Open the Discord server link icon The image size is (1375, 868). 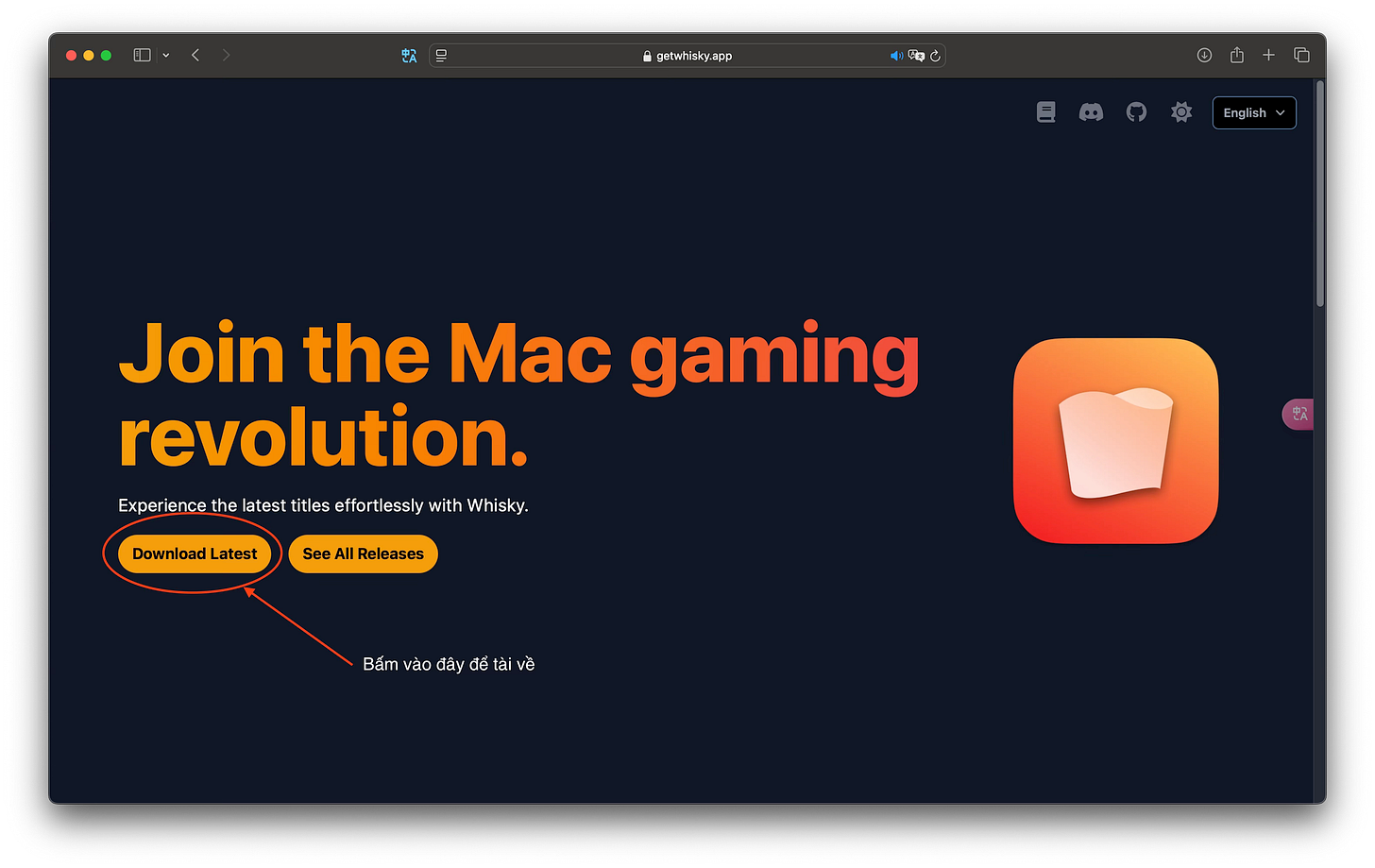(1091, 112)
